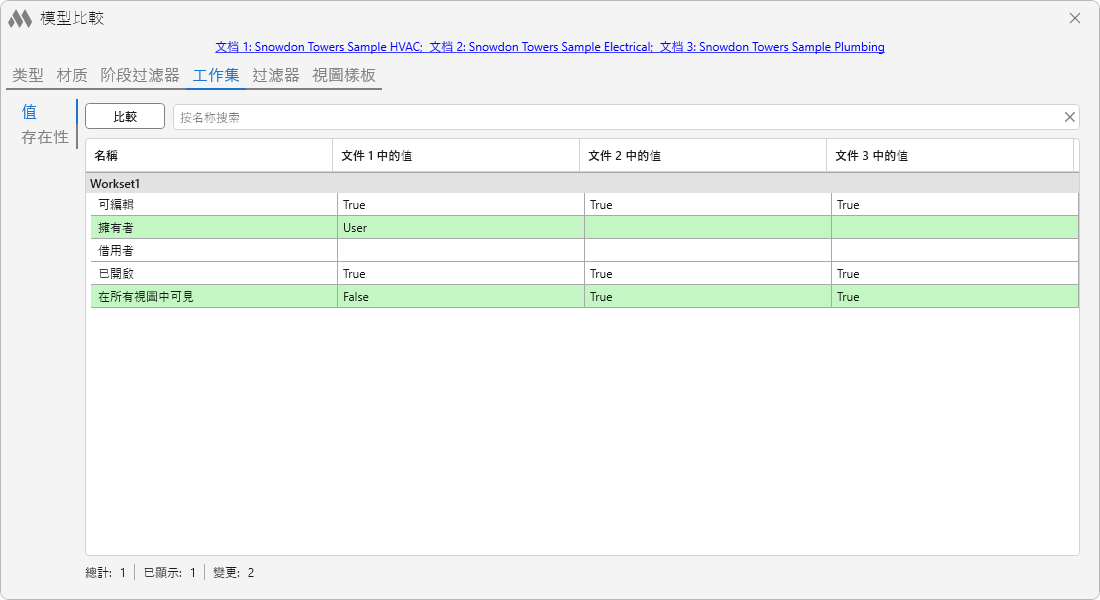The image size is (1100, 600).
Task: Click the 文件 1 中的值 column header
Action: click(456, 156)
